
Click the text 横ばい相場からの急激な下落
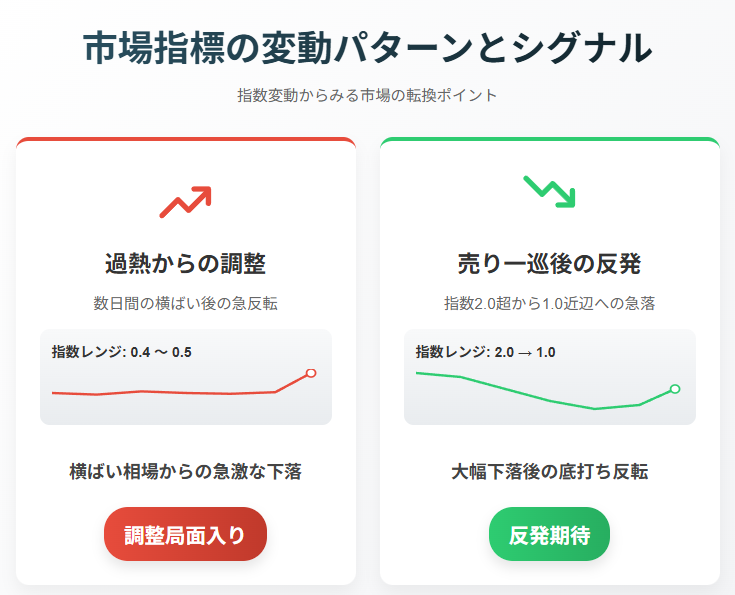click(x=186, y=472)
